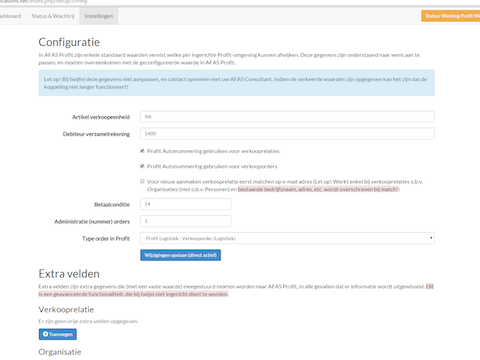Toggle Autonummering voor verkooprelaties checkbox
480x360 pixels.
tap(142, 151)
